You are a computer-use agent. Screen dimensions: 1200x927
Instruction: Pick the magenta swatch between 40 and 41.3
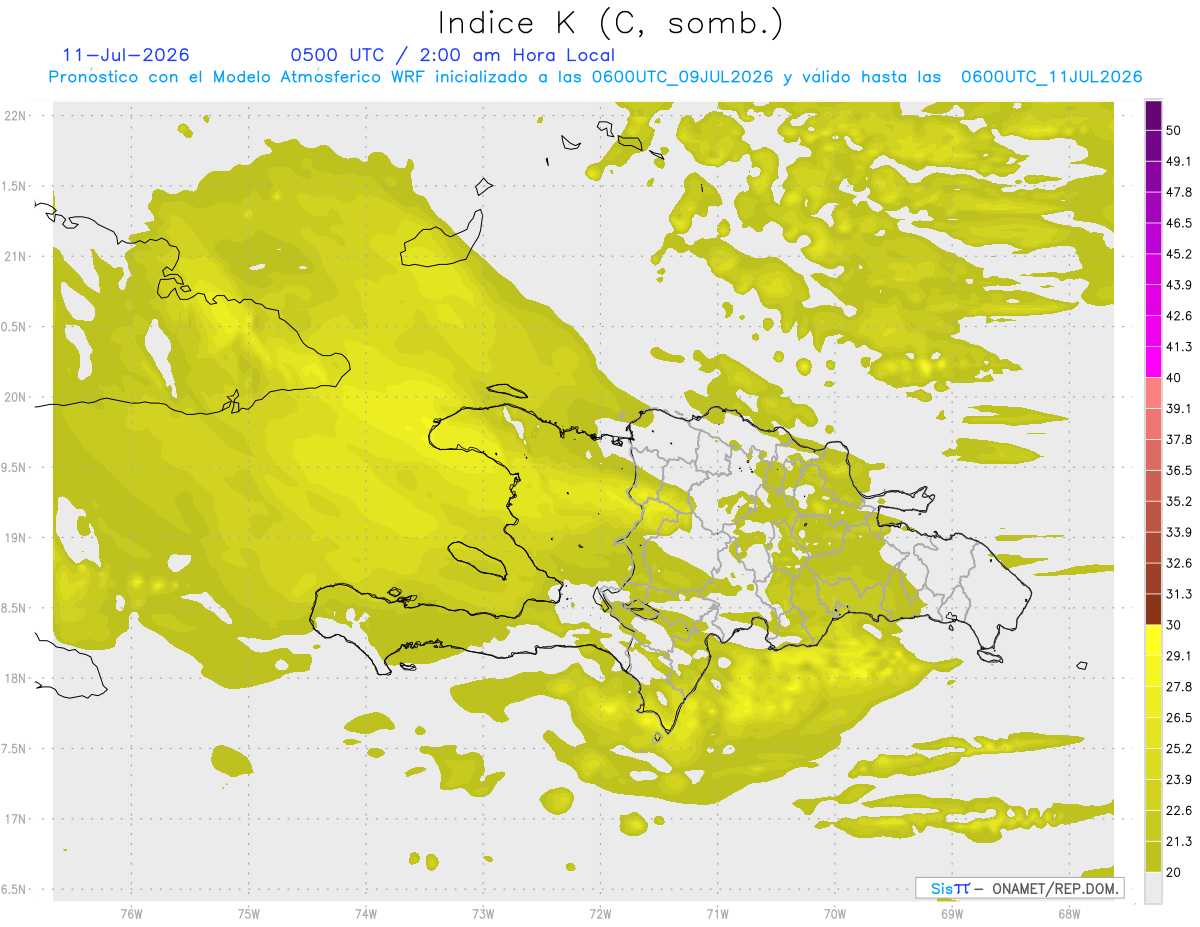tap(1154, 362)
